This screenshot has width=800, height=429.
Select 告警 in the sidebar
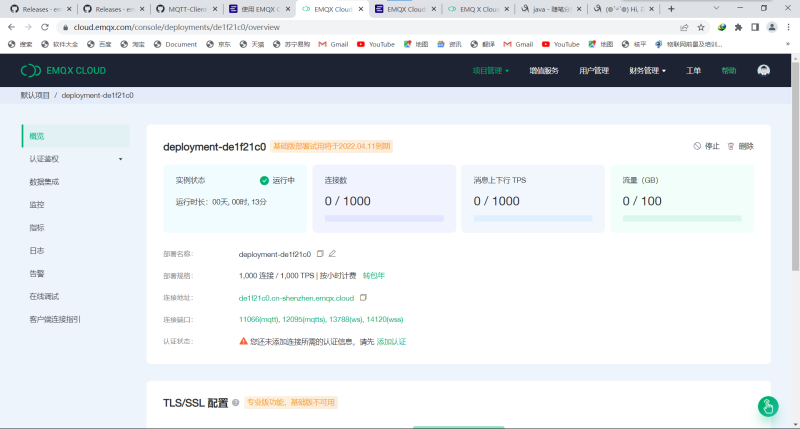[x=76, y=273]
